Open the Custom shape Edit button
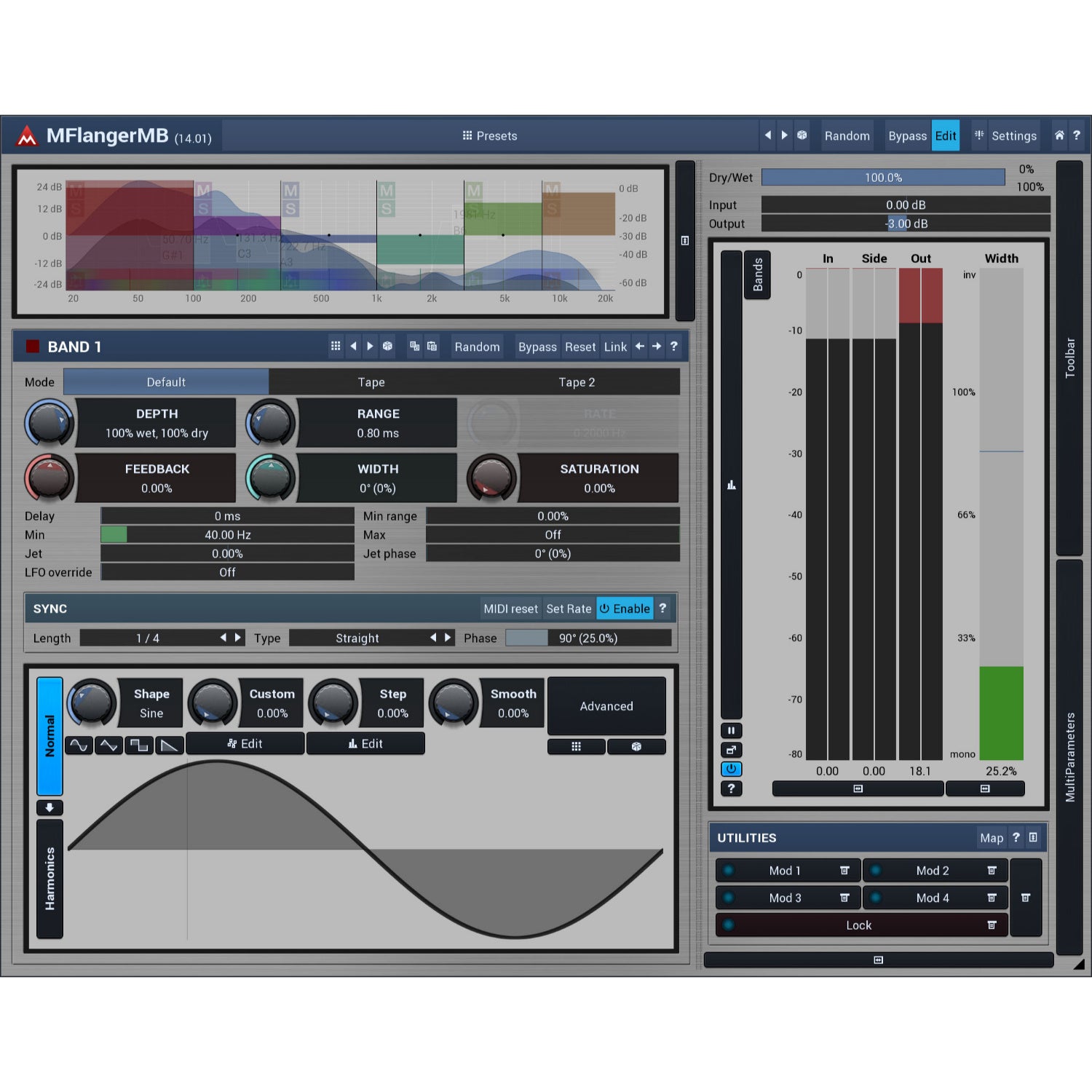This screenshot has height=1092, width=1092. tap(245, 743)
